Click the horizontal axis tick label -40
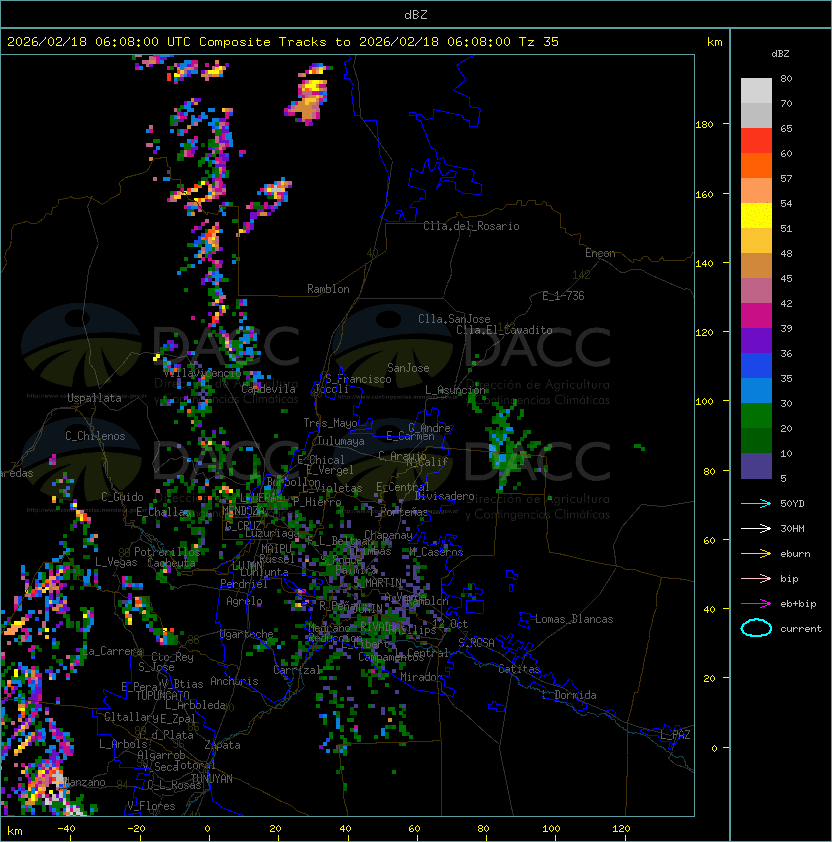Viewport: 832px width, 842px height. click(x=66, y=829)
